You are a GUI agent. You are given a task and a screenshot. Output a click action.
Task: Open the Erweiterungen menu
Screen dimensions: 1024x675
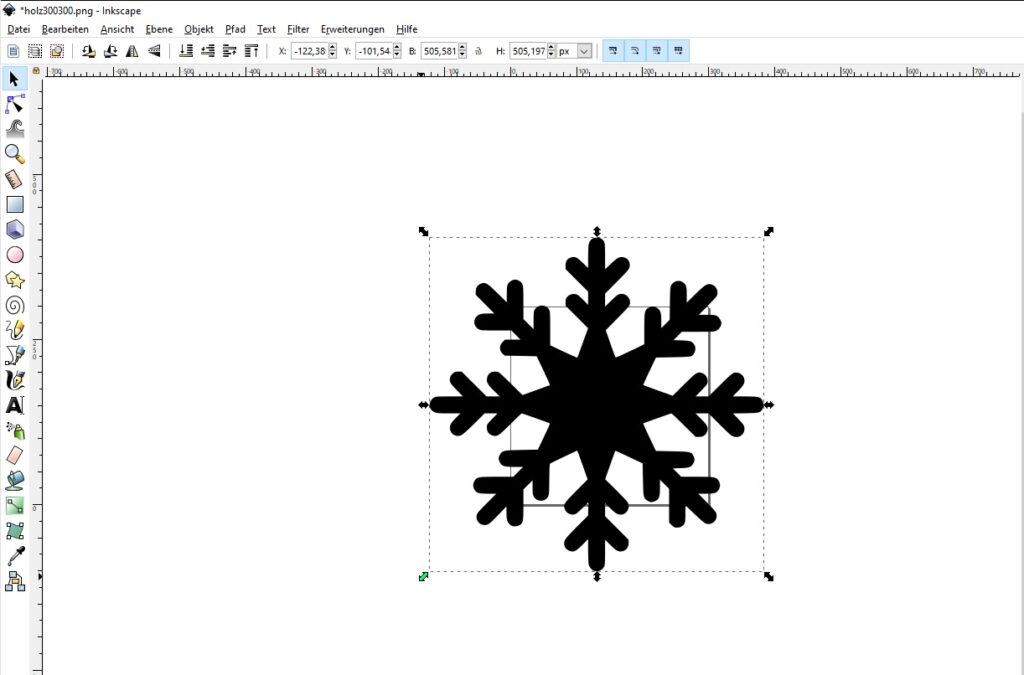pyautogui.click(x=352, y=29)
